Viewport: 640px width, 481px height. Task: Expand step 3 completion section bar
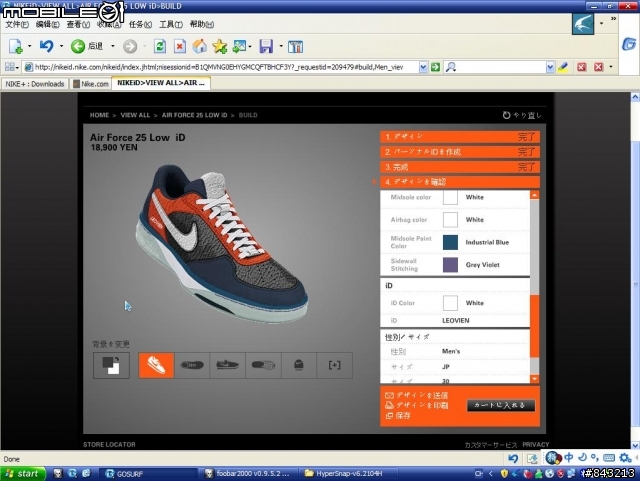coord(460,167)
